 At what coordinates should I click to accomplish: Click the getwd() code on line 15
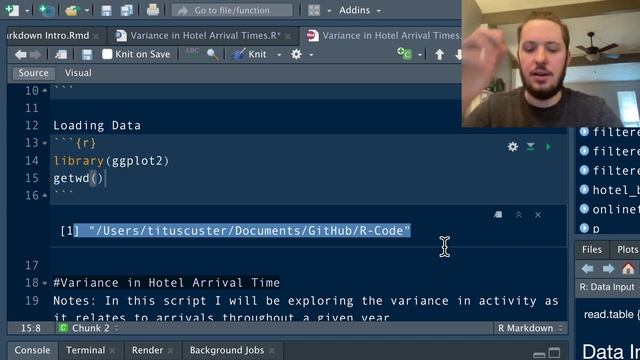78,178
